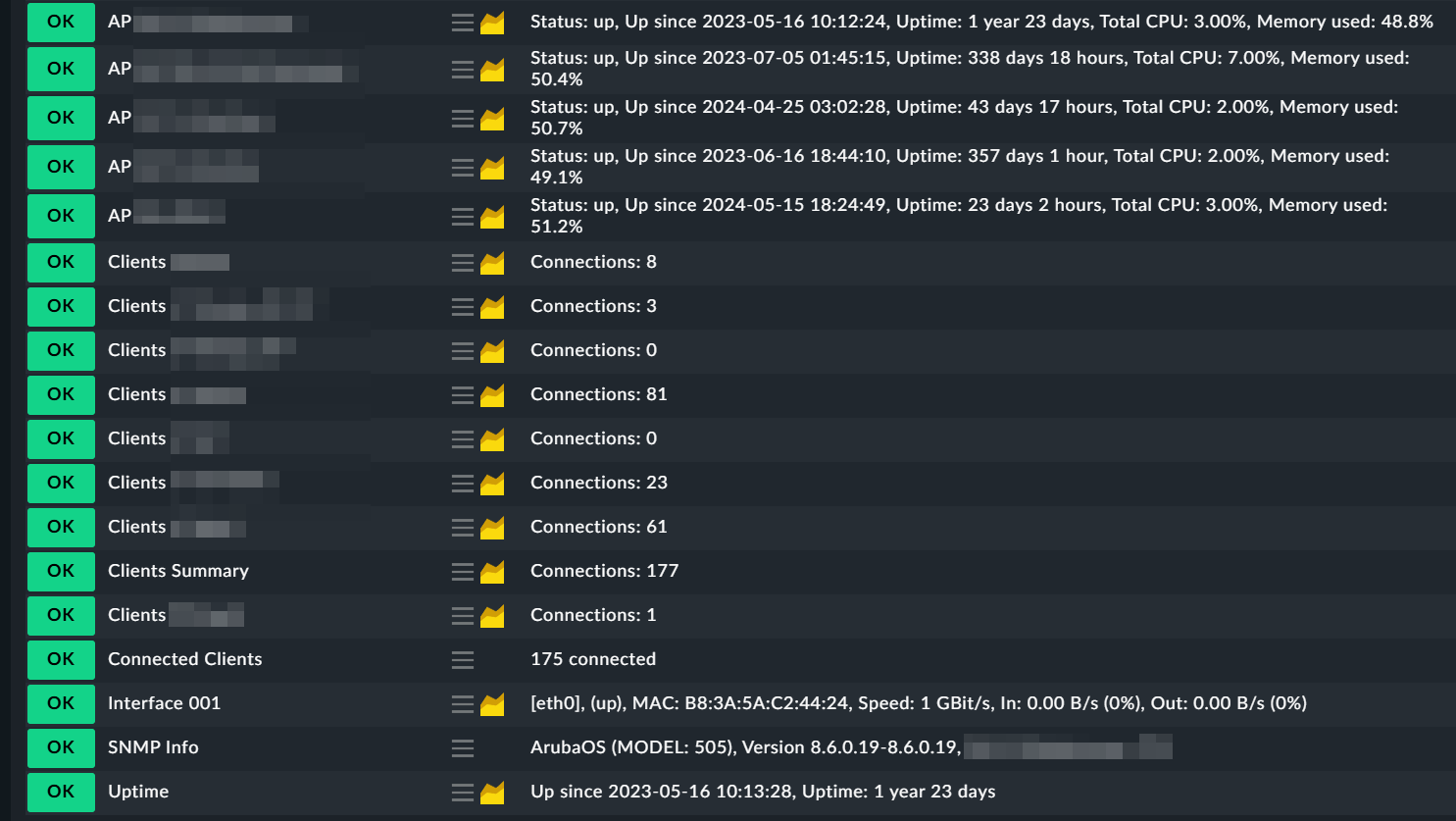Screen dimensions: 1456x821
Task: Show the graph icon for the Uptime service
Action: (x=492, y=792)
